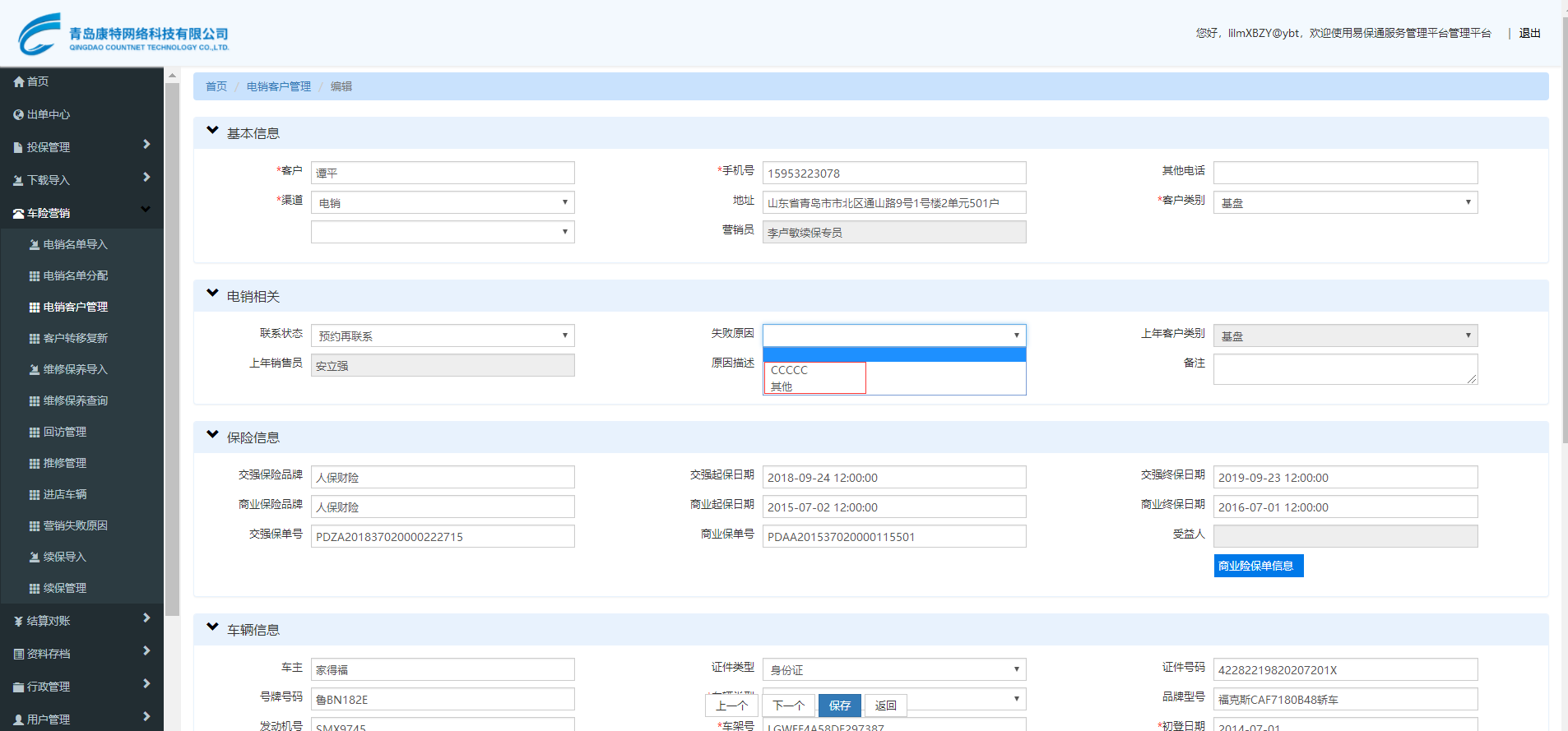Choose CCCCC option in 失败原因 list
This screenshot has height=731, width=1568.
789,370
